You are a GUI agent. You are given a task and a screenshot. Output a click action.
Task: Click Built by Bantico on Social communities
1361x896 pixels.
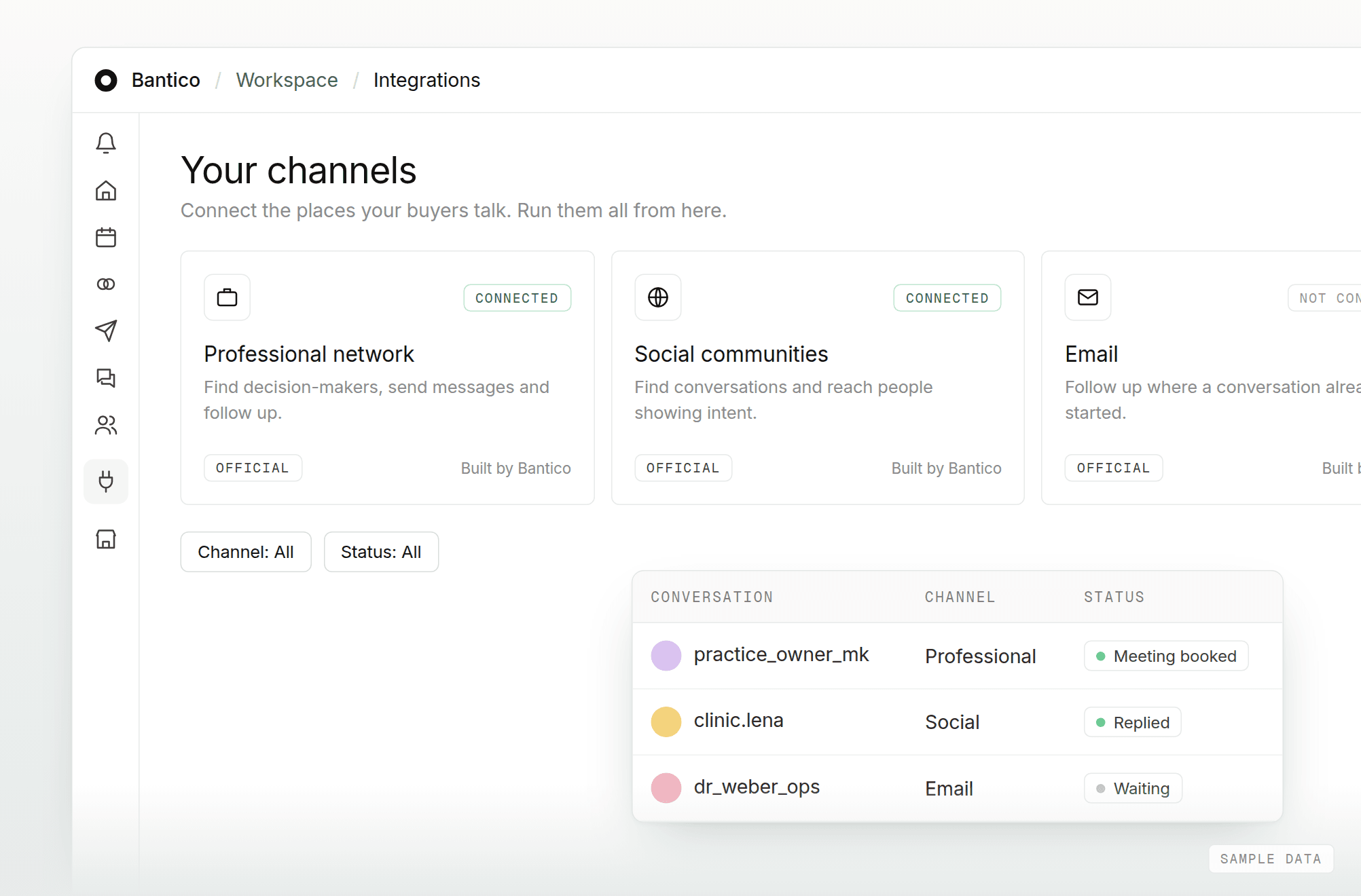click(947, 468)
